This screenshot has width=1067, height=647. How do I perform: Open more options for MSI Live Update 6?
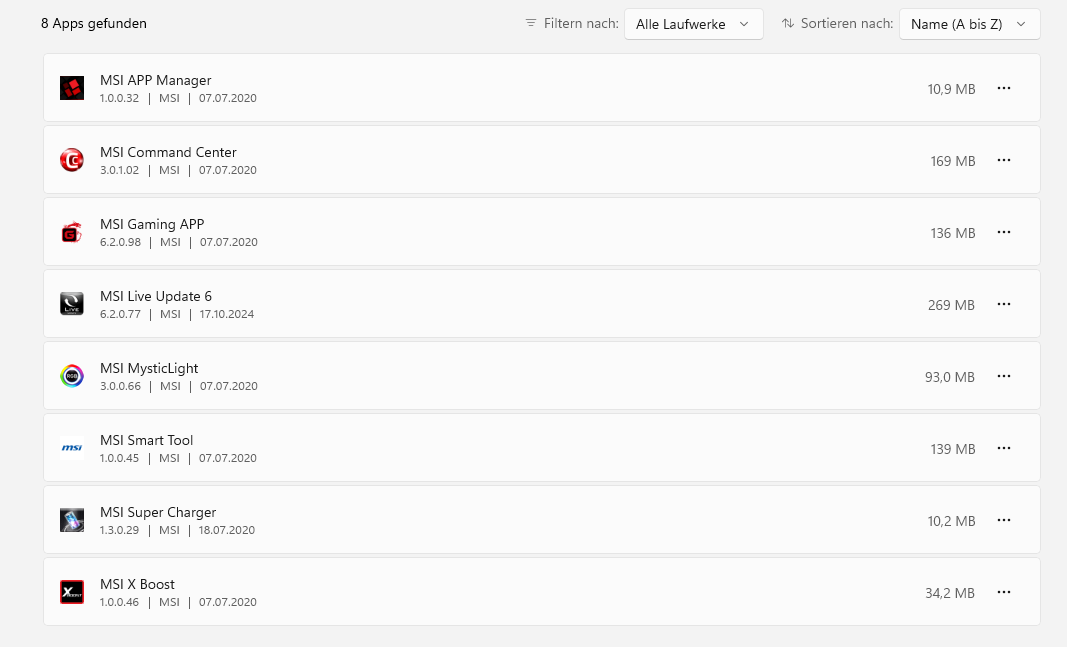click(1004, 304)
